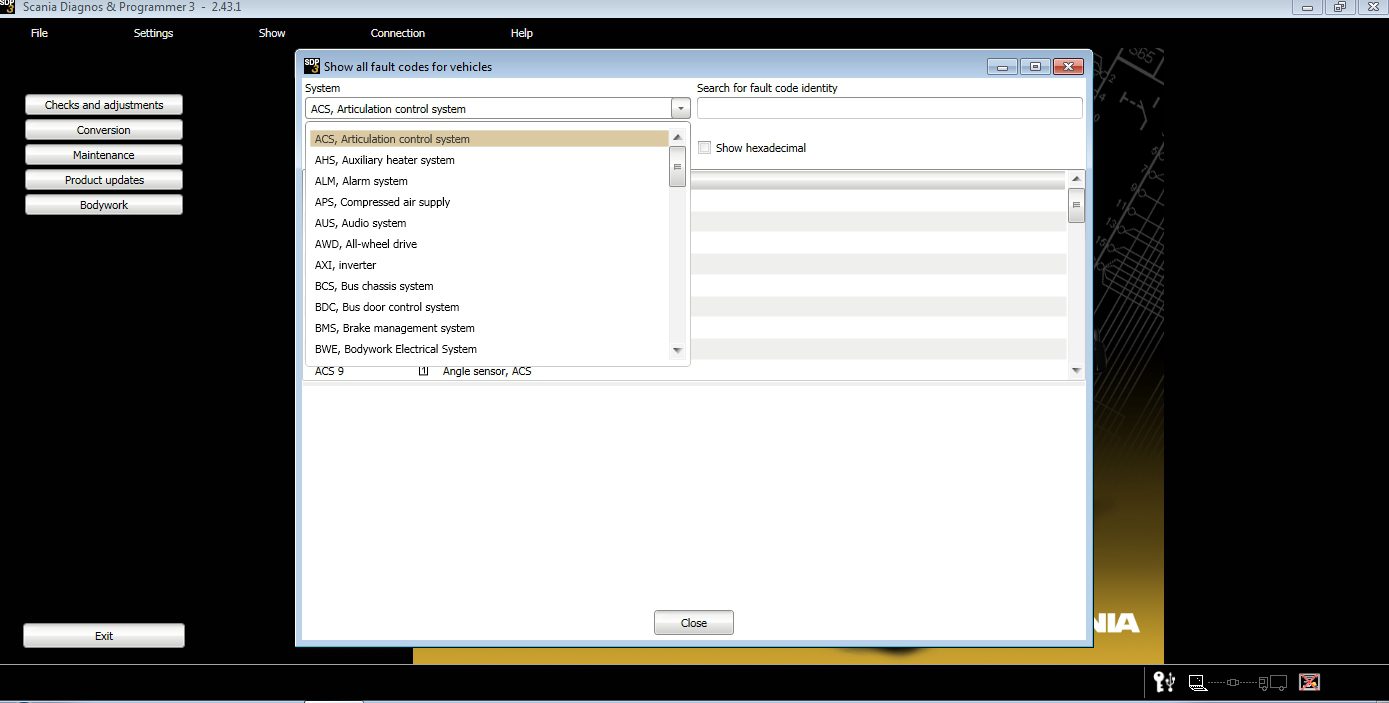Click the info icon in ACS 9 row
The width and height of the screenshot is (1389, 703).
coord(423,371)
